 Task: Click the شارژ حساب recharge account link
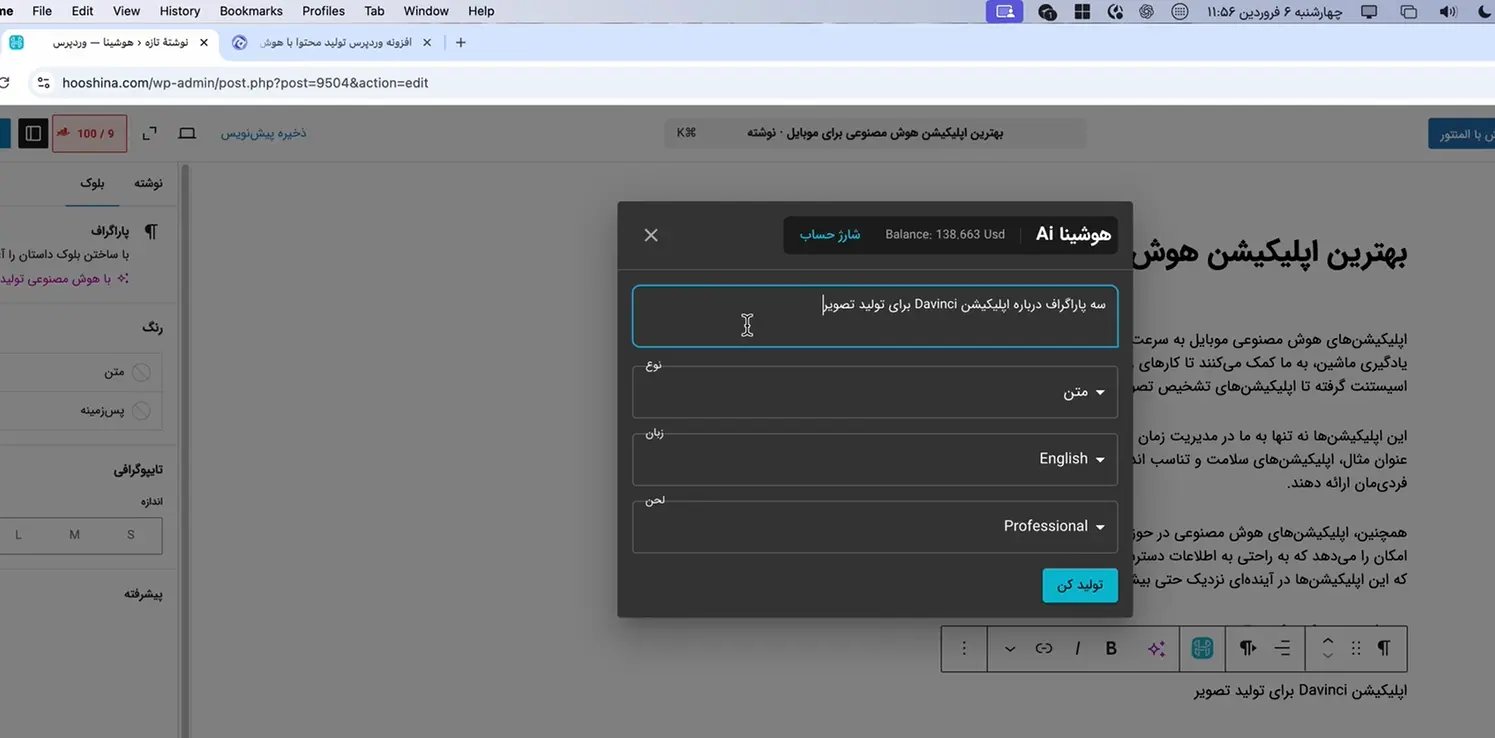pyautogui.click(x=829, y=234)
